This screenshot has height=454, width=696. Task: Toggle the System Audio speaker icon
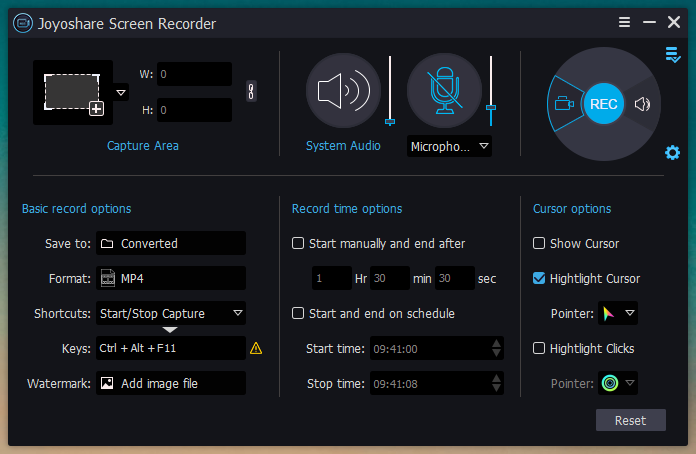(343, 91)
